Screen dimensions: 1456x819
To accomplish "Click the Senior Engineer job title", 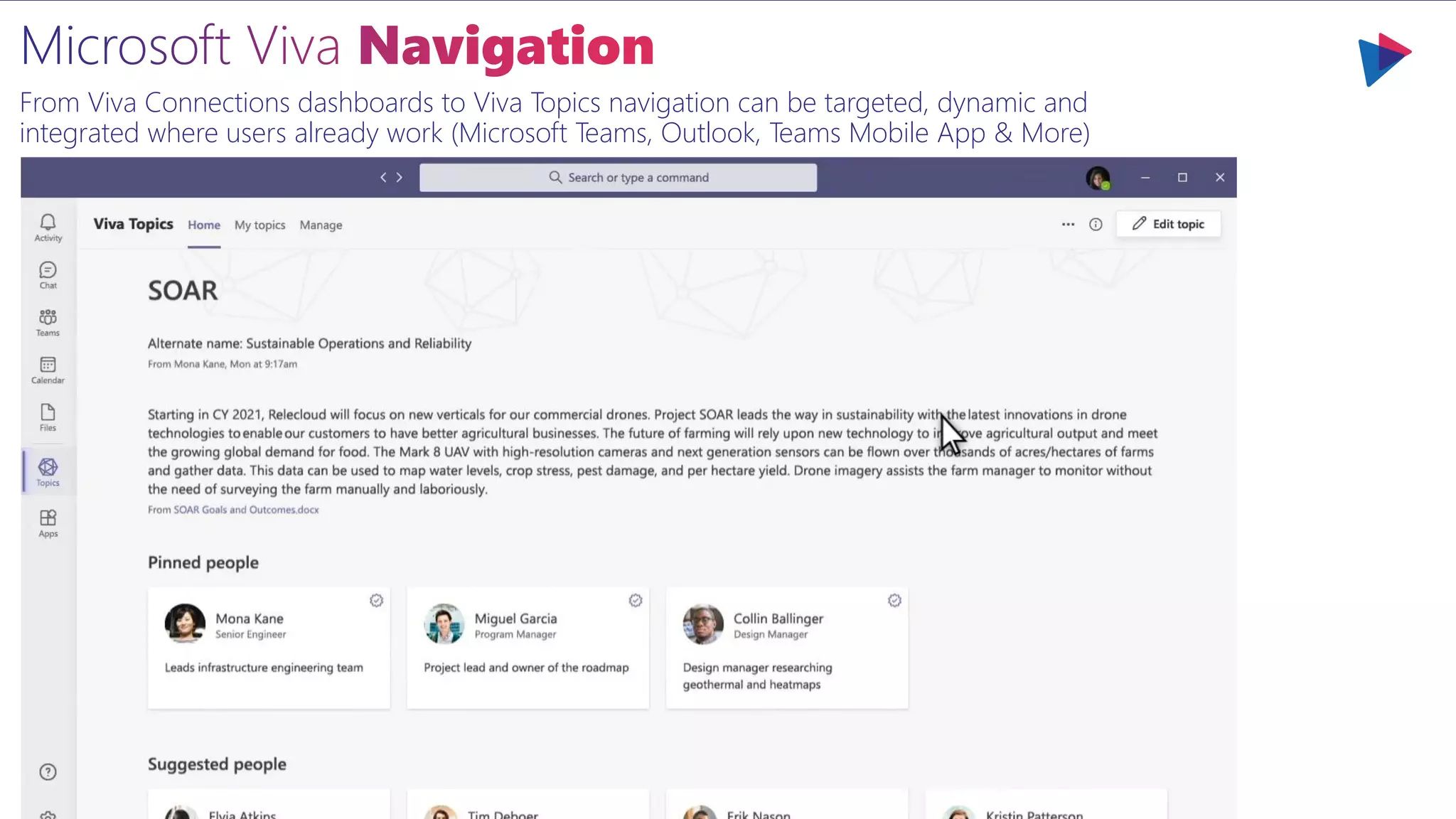I will [x=250, y=634].
